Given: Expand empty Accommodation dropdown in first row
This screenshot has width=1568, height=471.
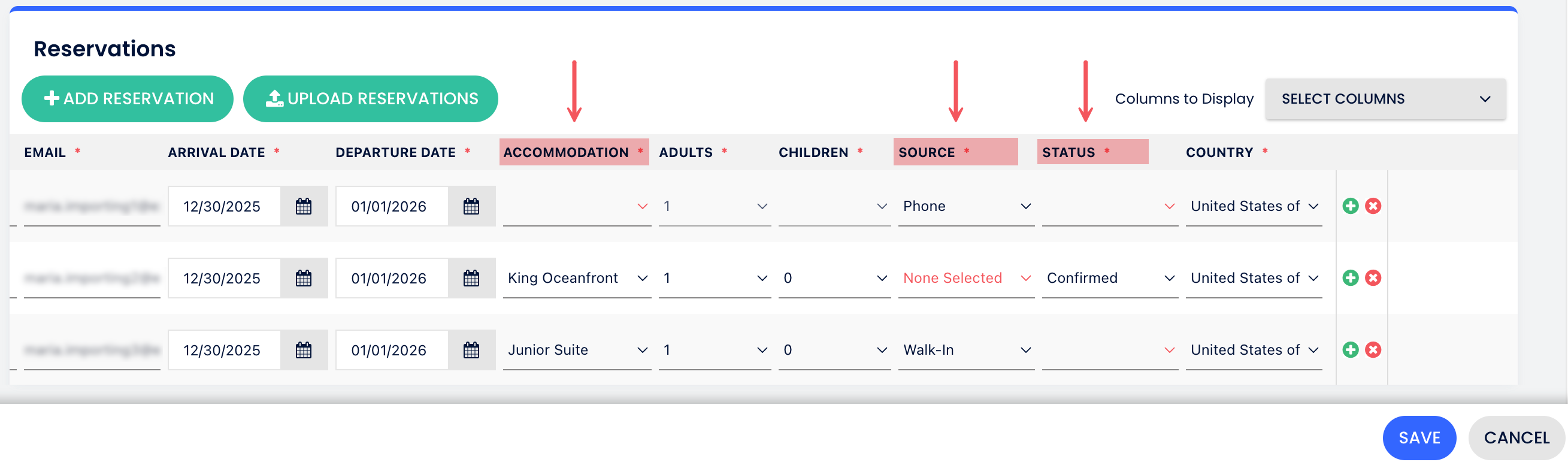Looking at the screenshot, I should click(x=576, y=207).
